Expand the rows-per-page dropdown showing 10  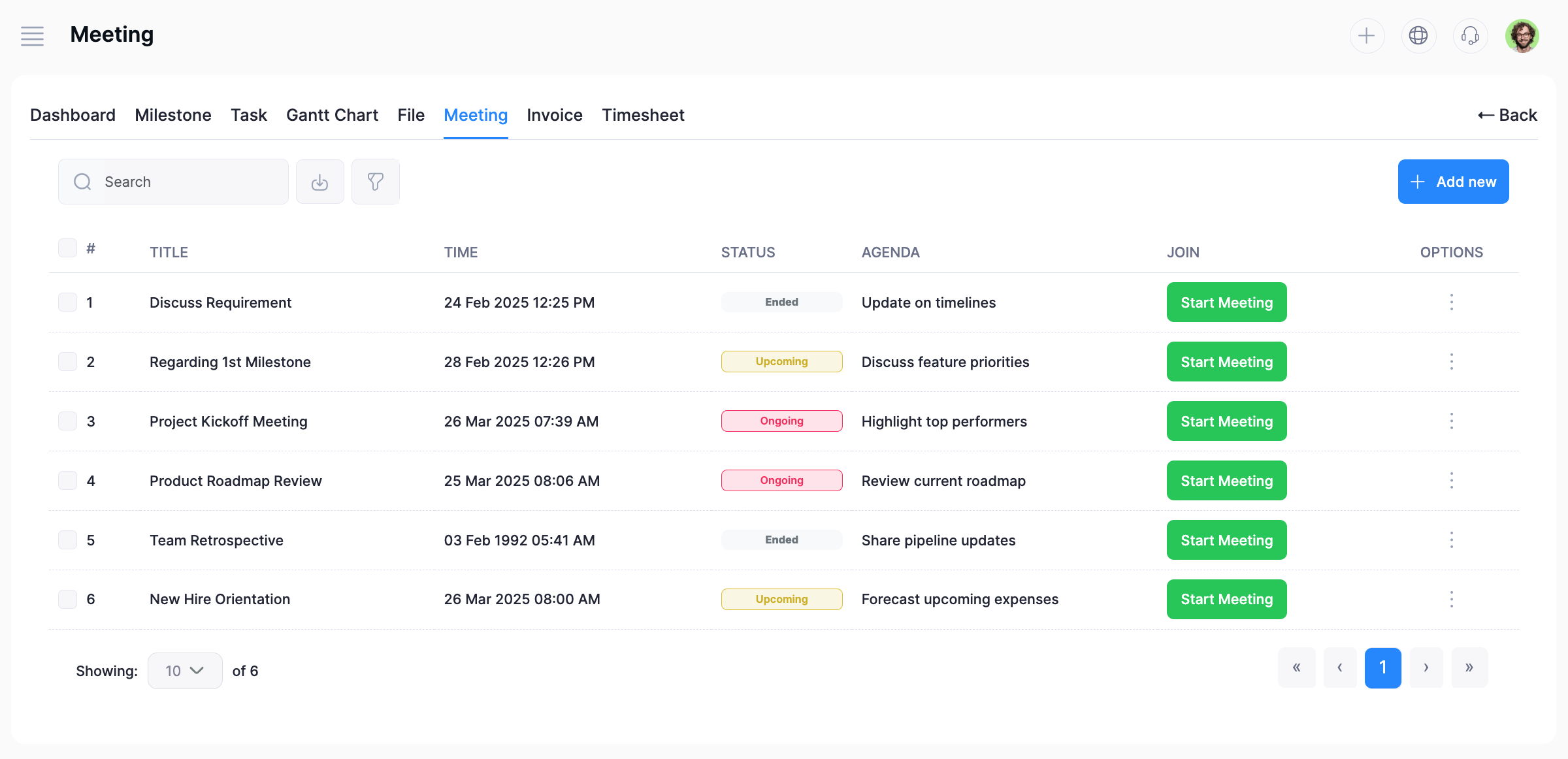coord(185,671)
